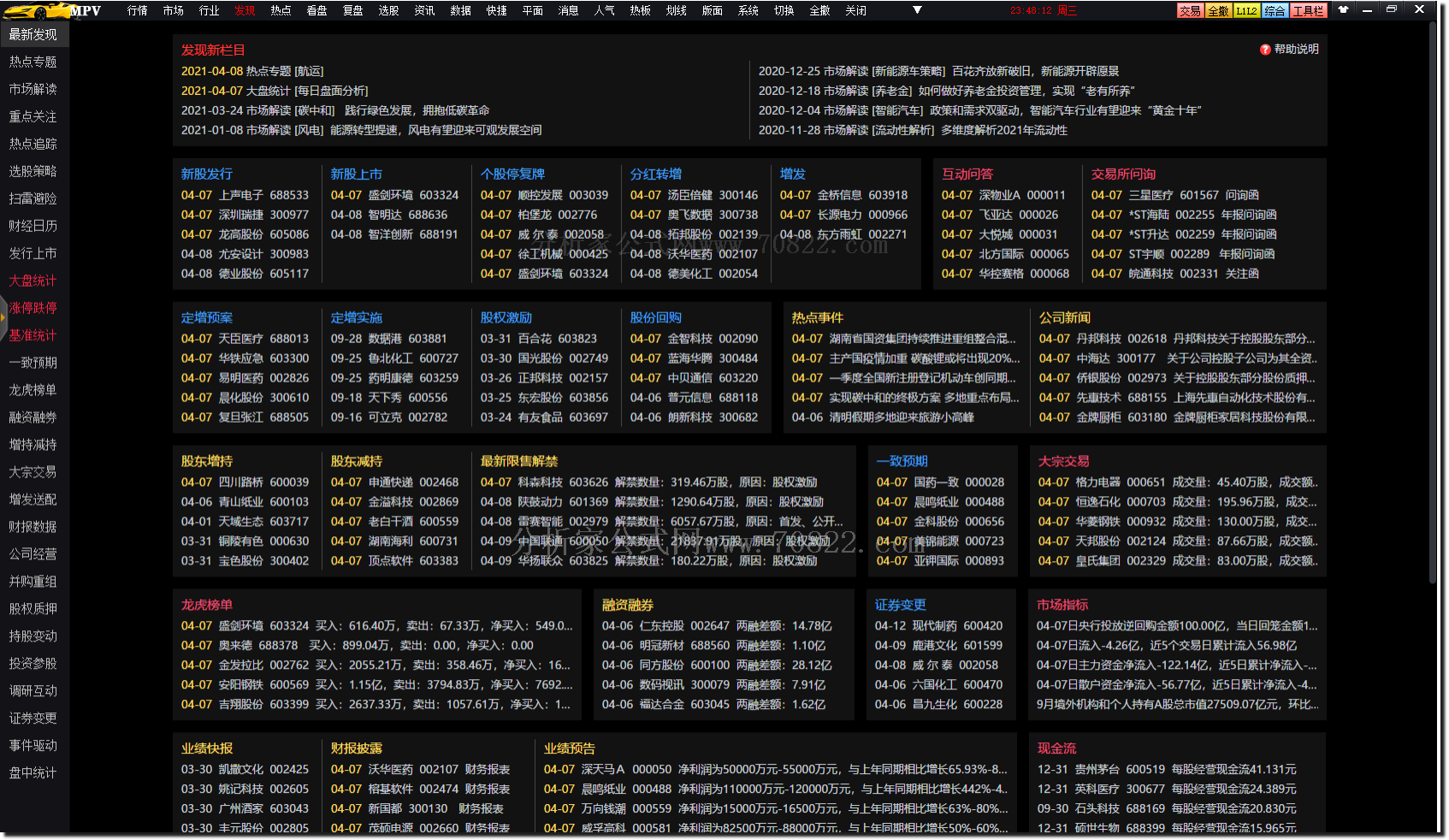The image size is (1449, 840).
Task: Select 热点专题 in the sidebar
Action: [34, 62]
